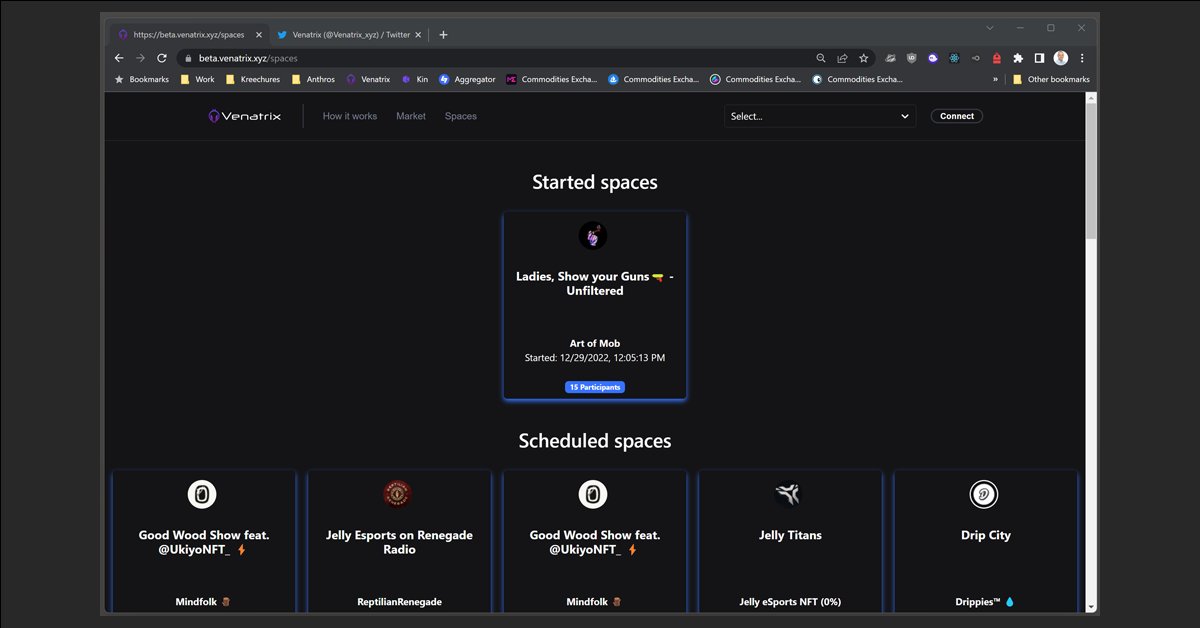This screenshot has height=628, width=1200.
Task: Open the Ladies, Show your Guns space title
Action: coord(595,283)
